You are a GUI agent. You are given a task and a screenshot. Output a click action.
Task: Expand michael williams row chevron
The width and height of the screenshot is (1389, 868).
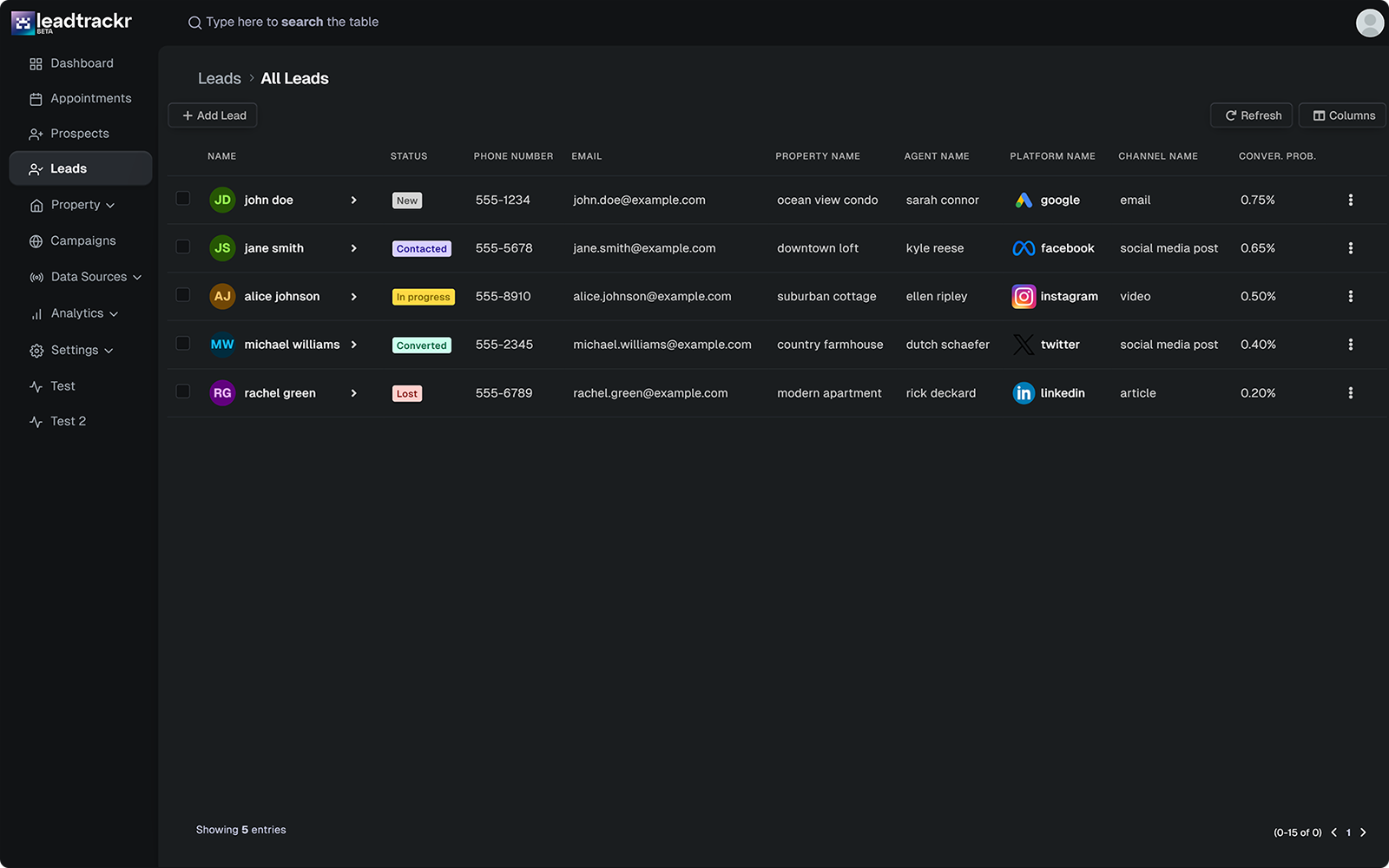[x=353, y=345]
